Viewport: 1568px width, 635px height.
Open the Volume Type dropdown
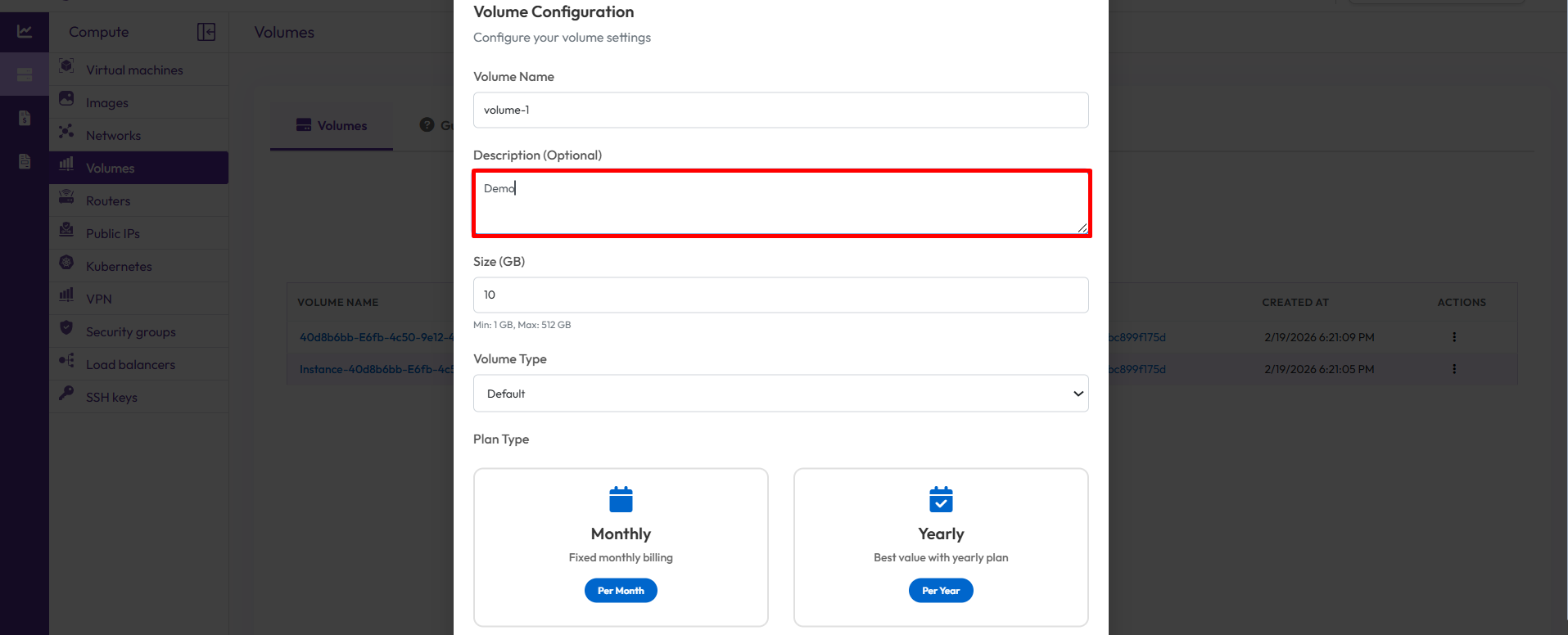point(780,394)
